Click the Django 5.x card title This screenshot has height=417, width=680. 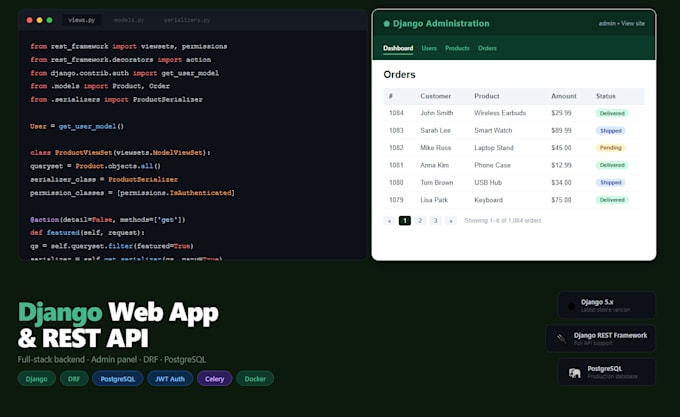tap(597, 302)
